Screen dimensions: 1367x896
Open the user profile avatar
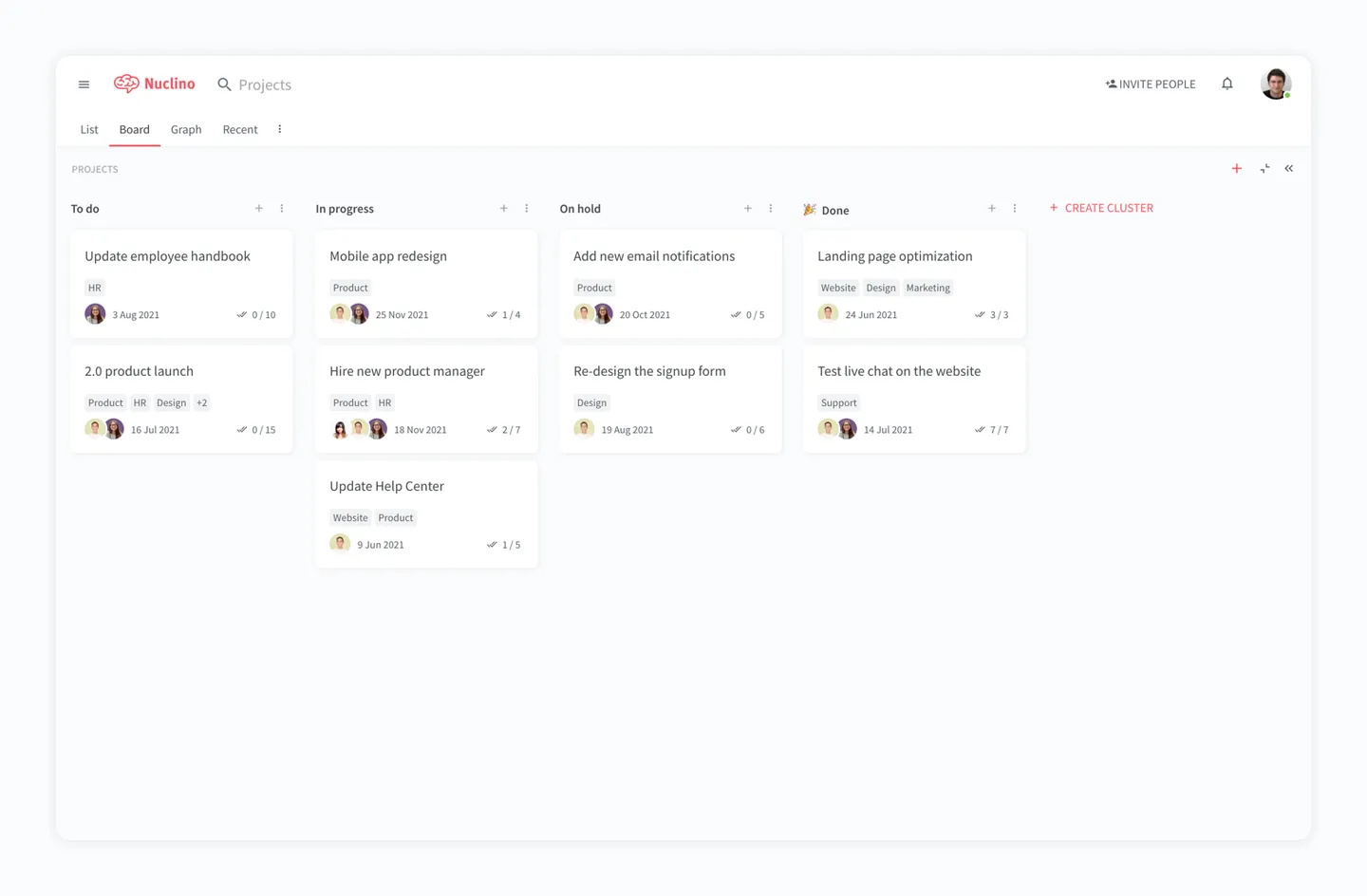tap(1276, 84)
